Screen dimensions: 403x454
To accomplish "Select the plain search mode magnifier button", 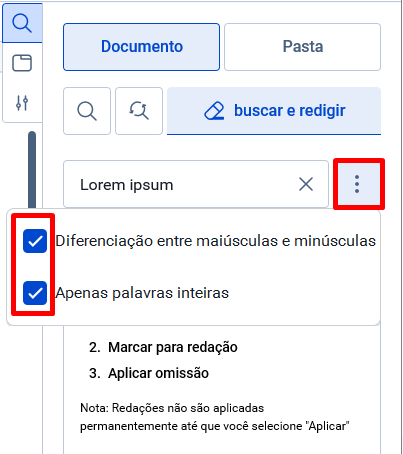I will point(87,111).
